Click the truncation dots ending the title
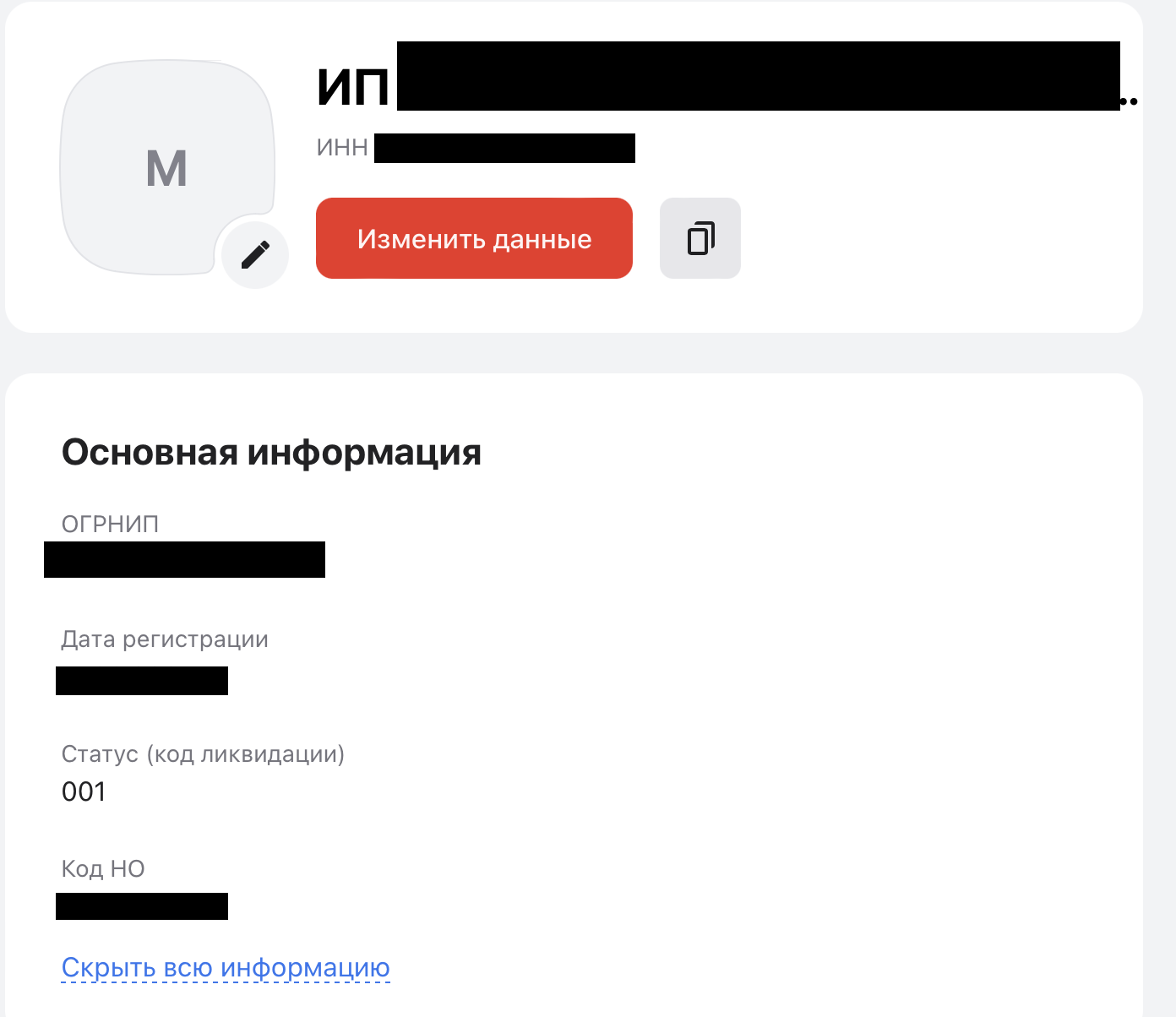The width and height of the screenshot is (1176, 1017). coord(1130,101)
